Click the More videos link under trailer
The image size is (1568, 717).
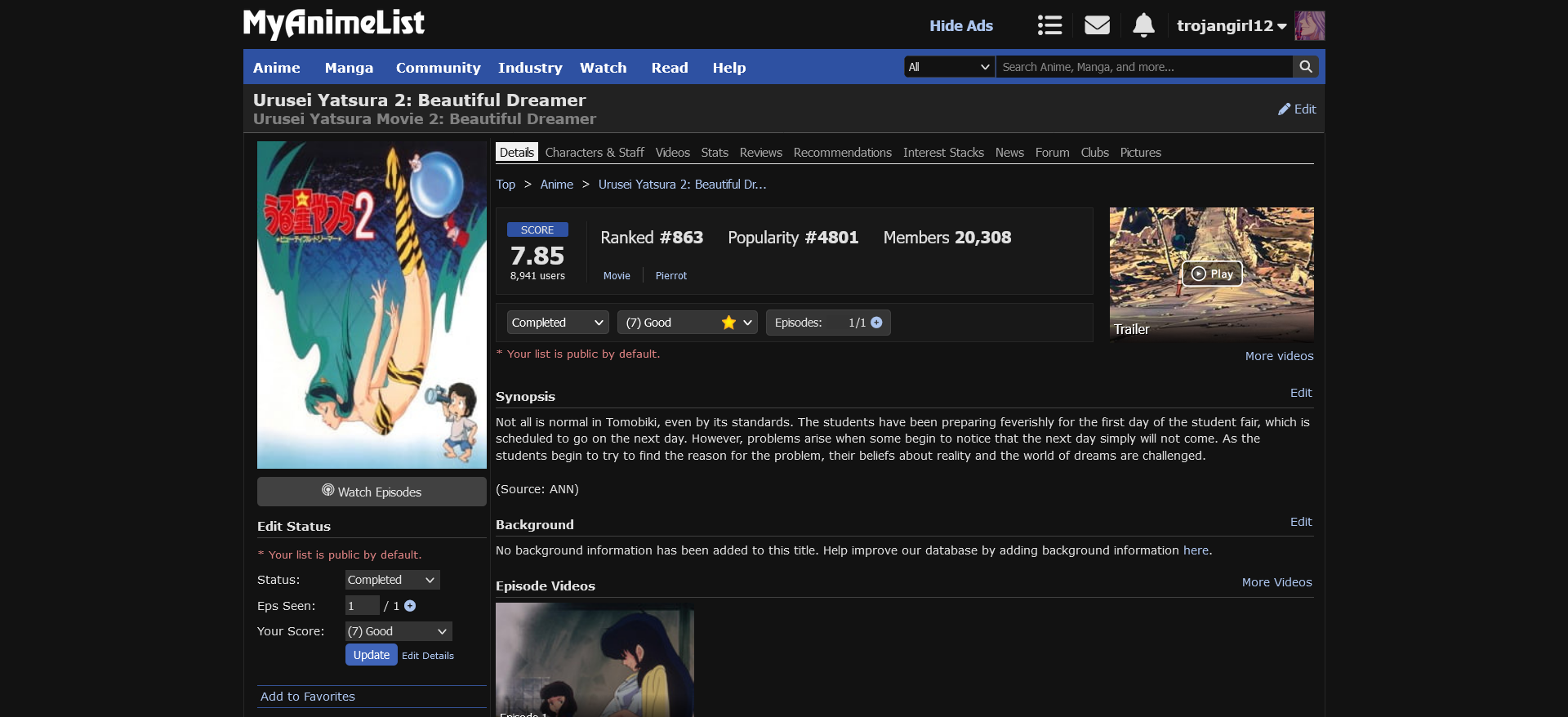click(1279, 356)
